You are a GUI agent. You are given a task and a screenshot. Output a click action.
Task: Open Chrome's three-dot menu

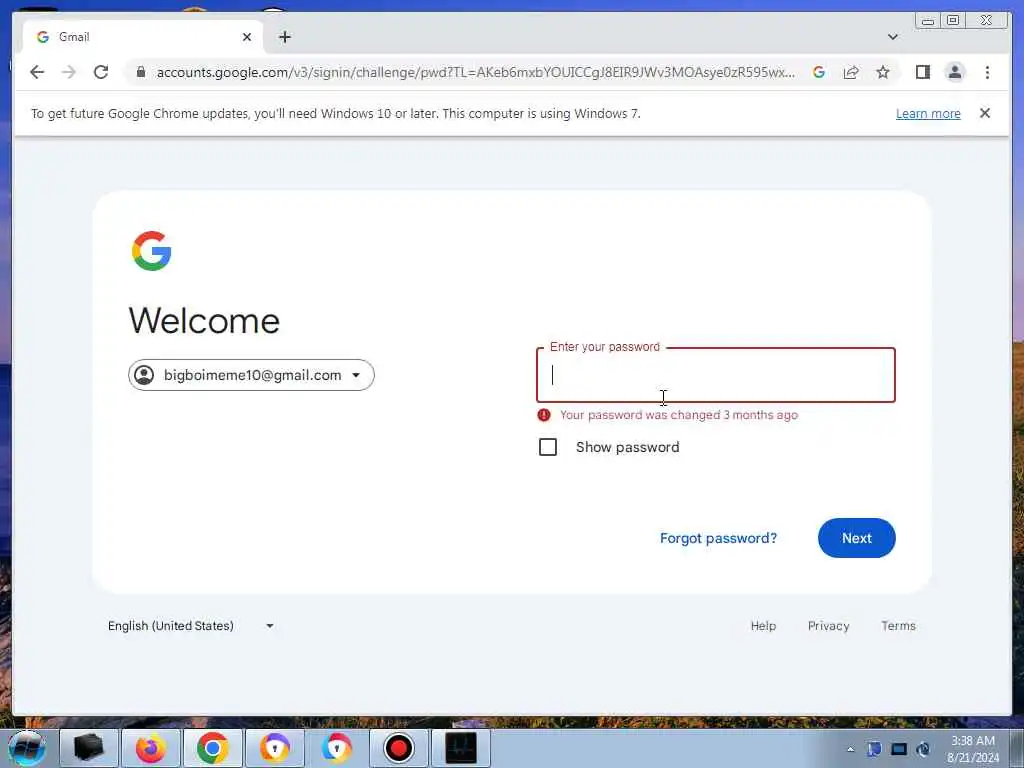pos(987,72)
